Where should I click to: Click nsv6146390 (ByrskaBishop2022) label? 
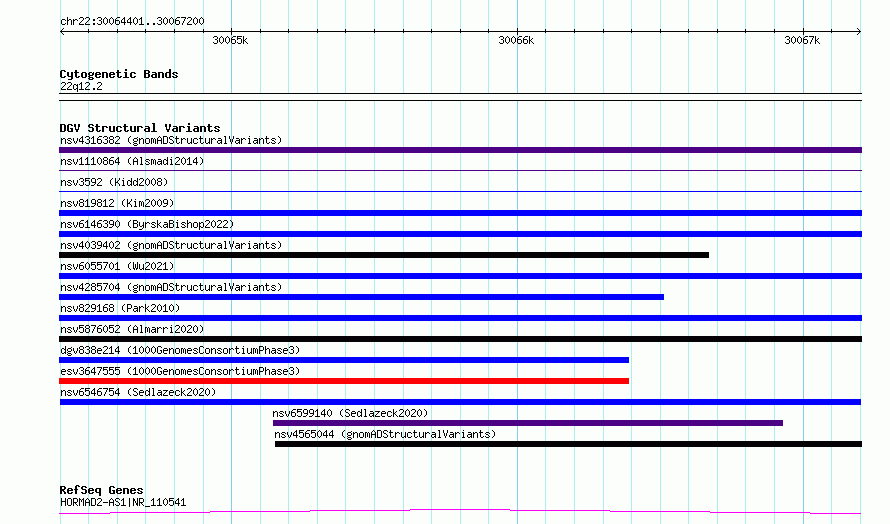pyautogui.click(x=147, y=224)
